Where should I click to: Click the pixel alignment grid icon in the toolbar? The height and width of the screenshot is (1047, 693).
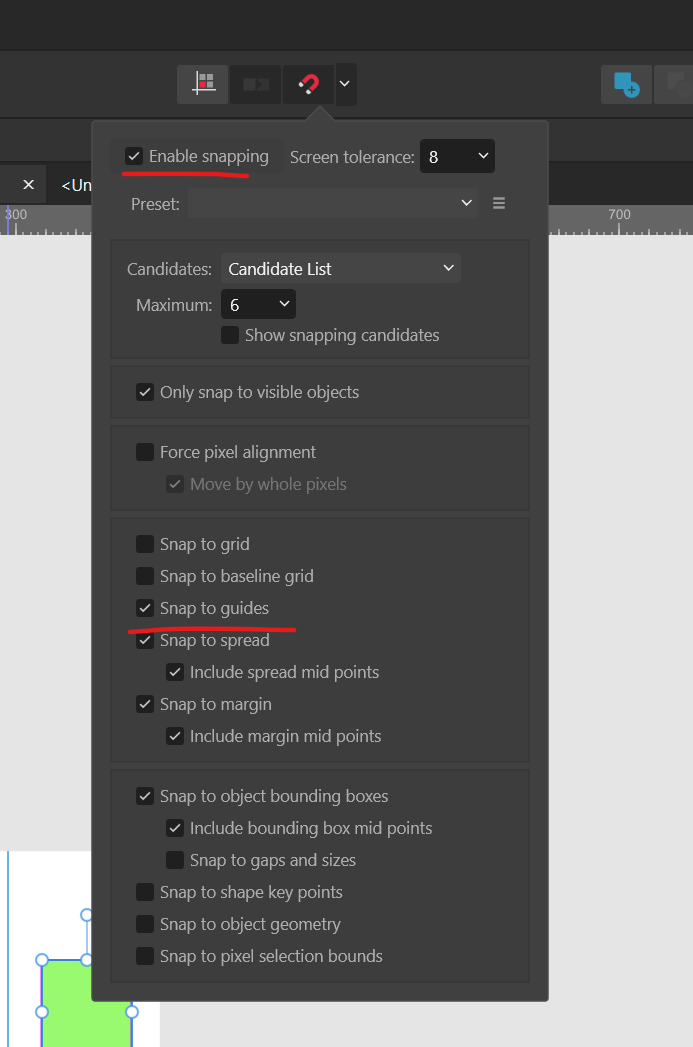[202, 84]
